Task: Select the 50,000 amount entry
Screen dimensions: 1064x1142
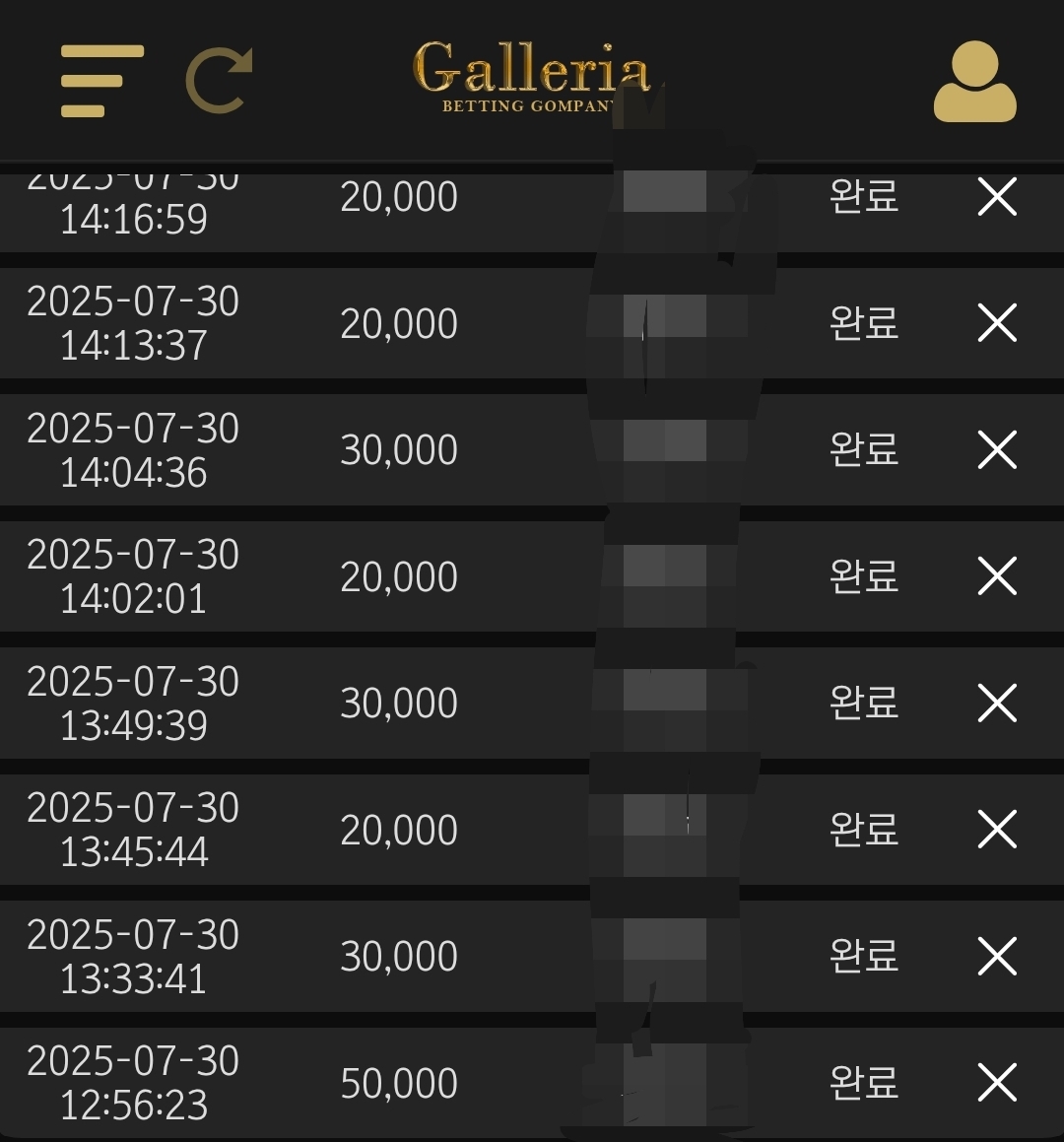Action: 399,1083
